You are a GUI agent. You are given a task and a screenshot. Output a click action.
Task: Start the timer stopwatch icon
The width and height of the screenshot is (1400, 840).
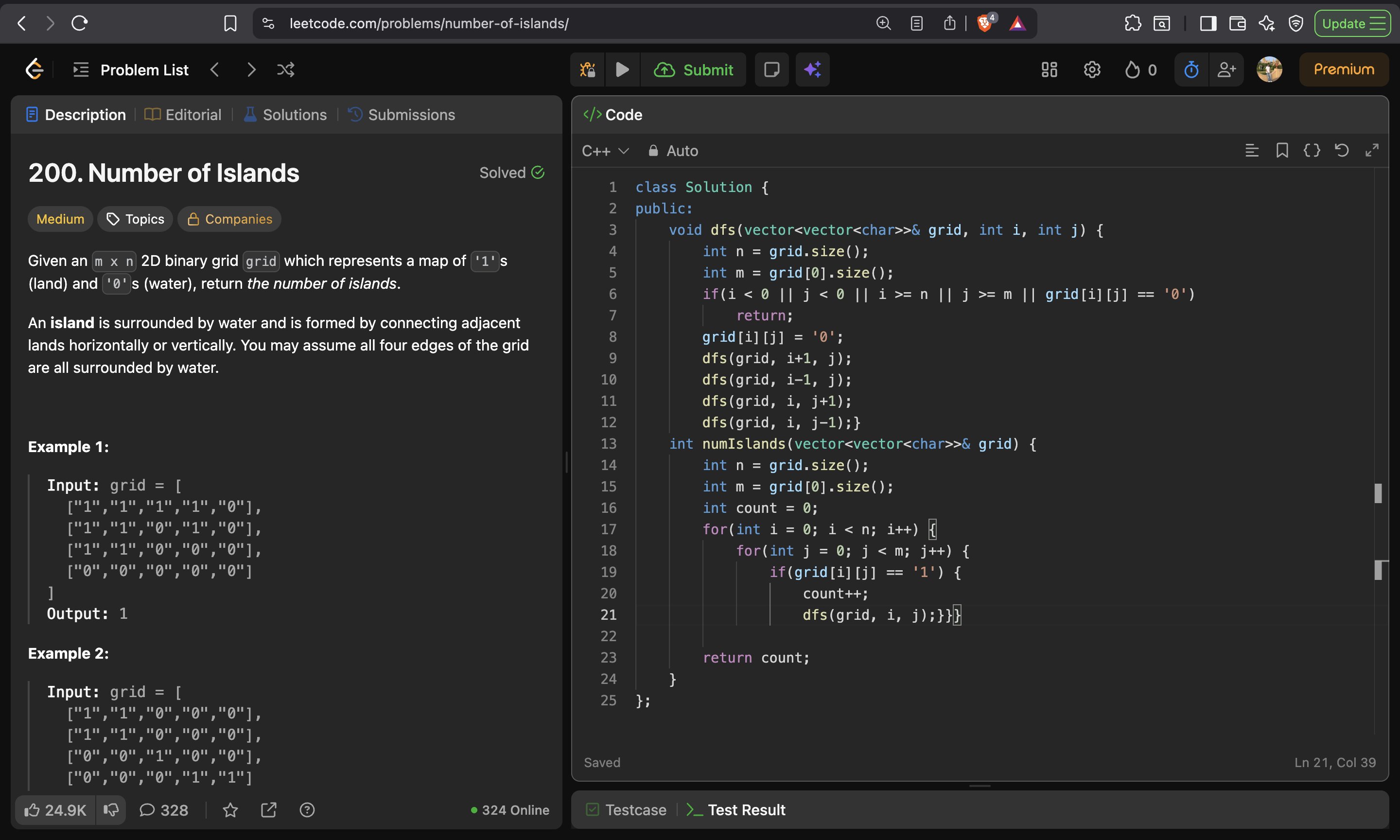[1191, 70]
